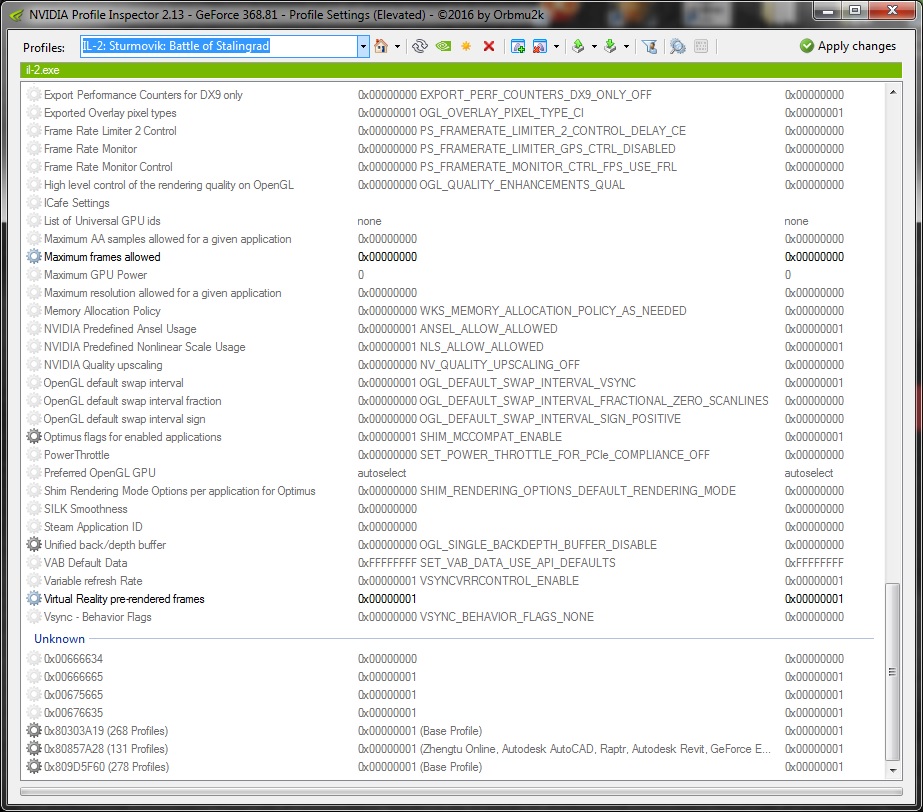Expand the dropdown arrow beside home icon
923x812 pixels.
point(397,46)
